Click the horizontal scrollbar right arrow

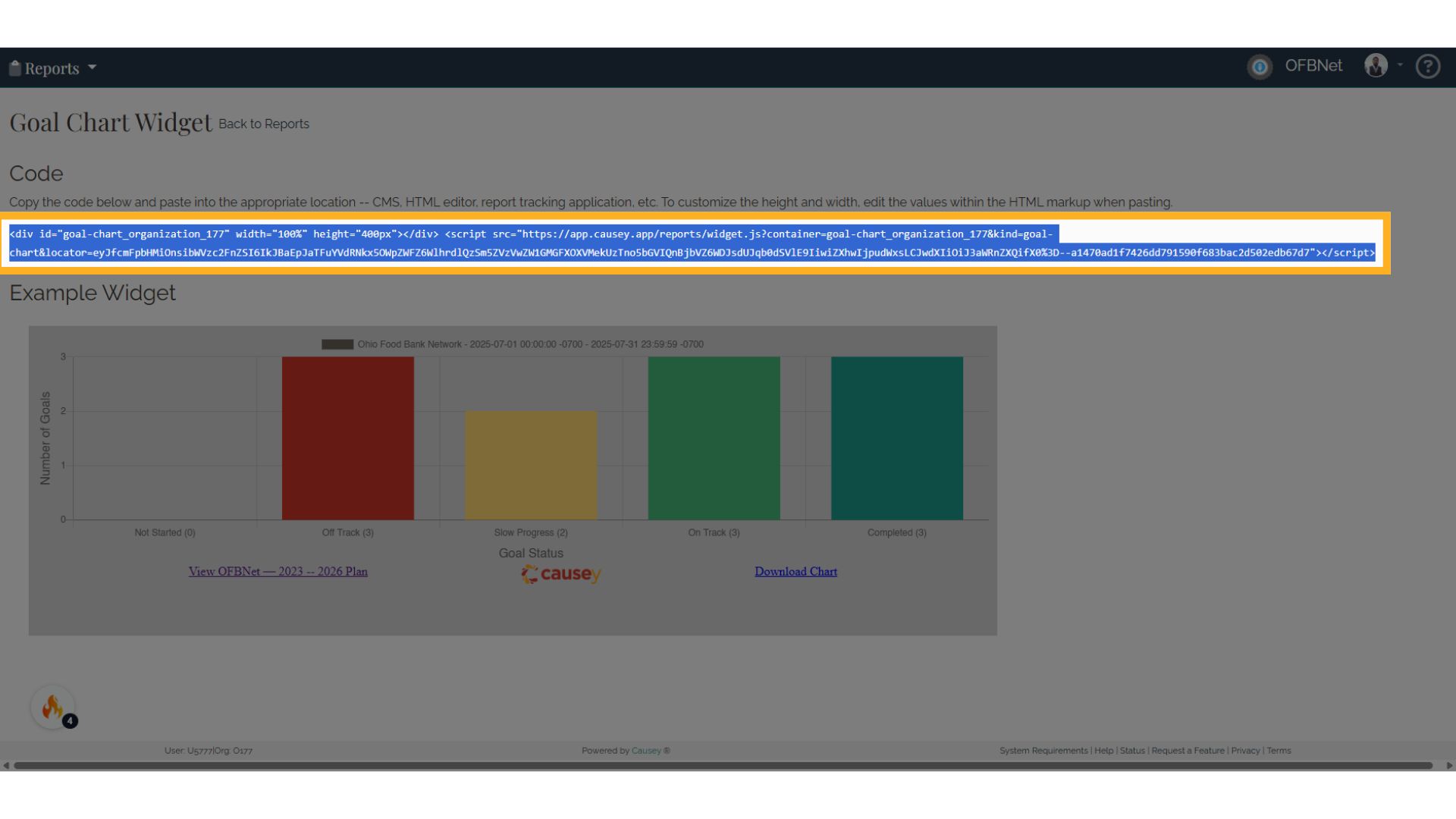[1449, 766]
